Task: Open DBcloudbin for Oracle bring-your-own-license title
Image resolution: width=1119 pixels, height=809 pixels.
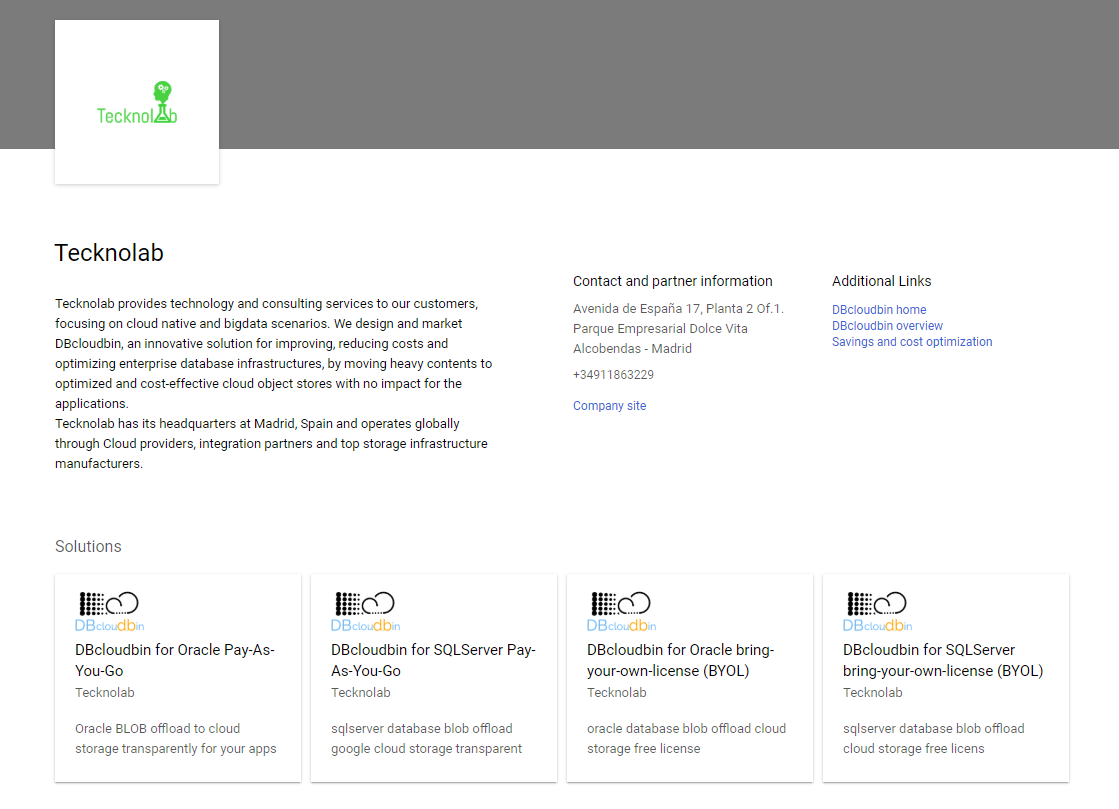Action: coord(680,660)
